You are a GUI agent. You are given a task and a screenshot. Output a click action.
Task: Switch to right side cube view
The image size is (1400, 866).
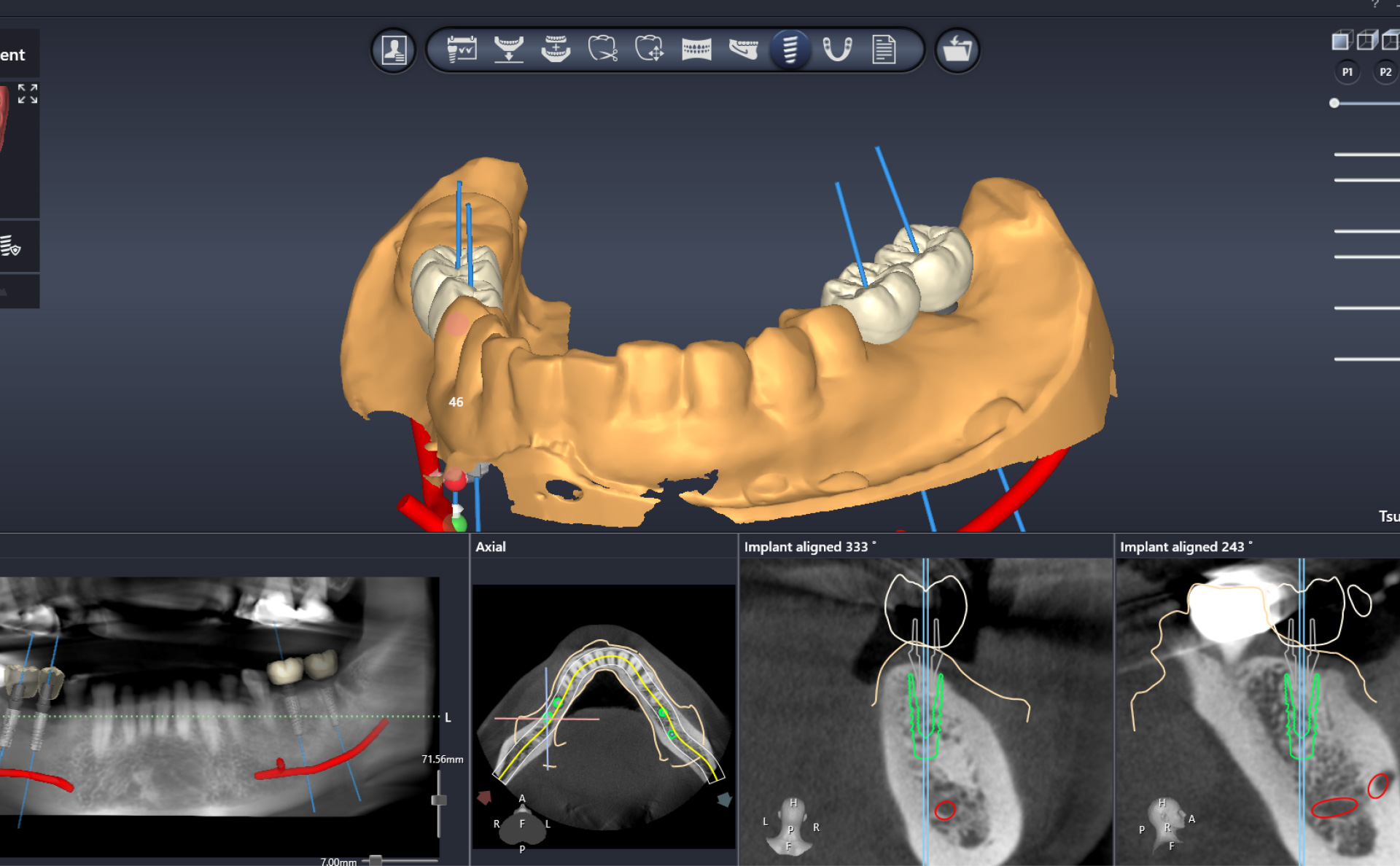point(1367,41)
